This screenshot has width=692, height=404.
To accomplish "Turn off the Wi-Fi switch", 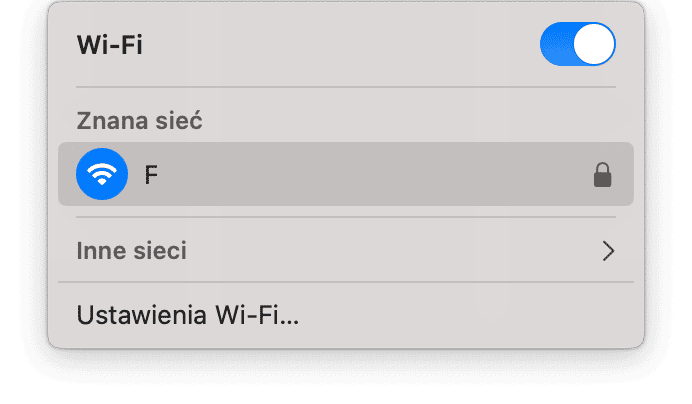I will tap(577, 45).
